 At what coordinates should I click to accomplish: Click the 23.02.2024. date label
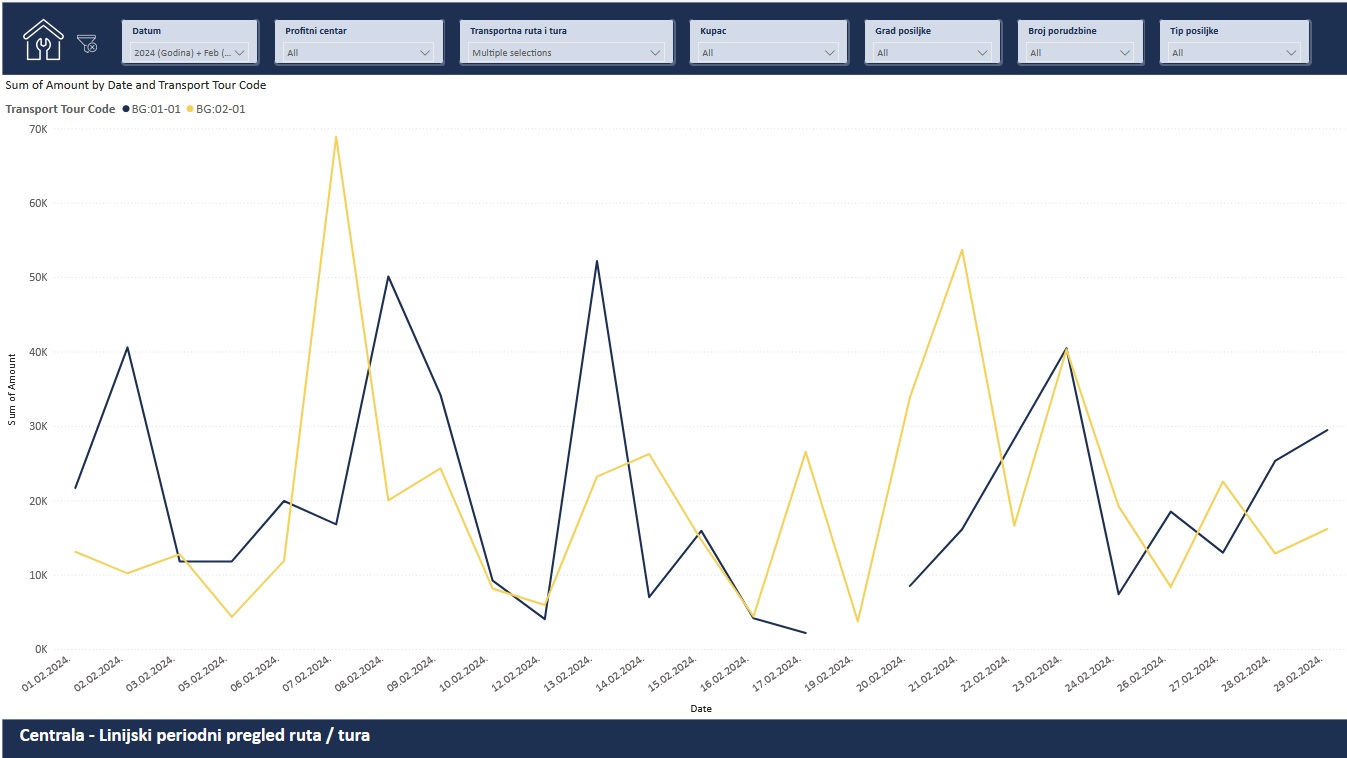[x=1038, y=675]
